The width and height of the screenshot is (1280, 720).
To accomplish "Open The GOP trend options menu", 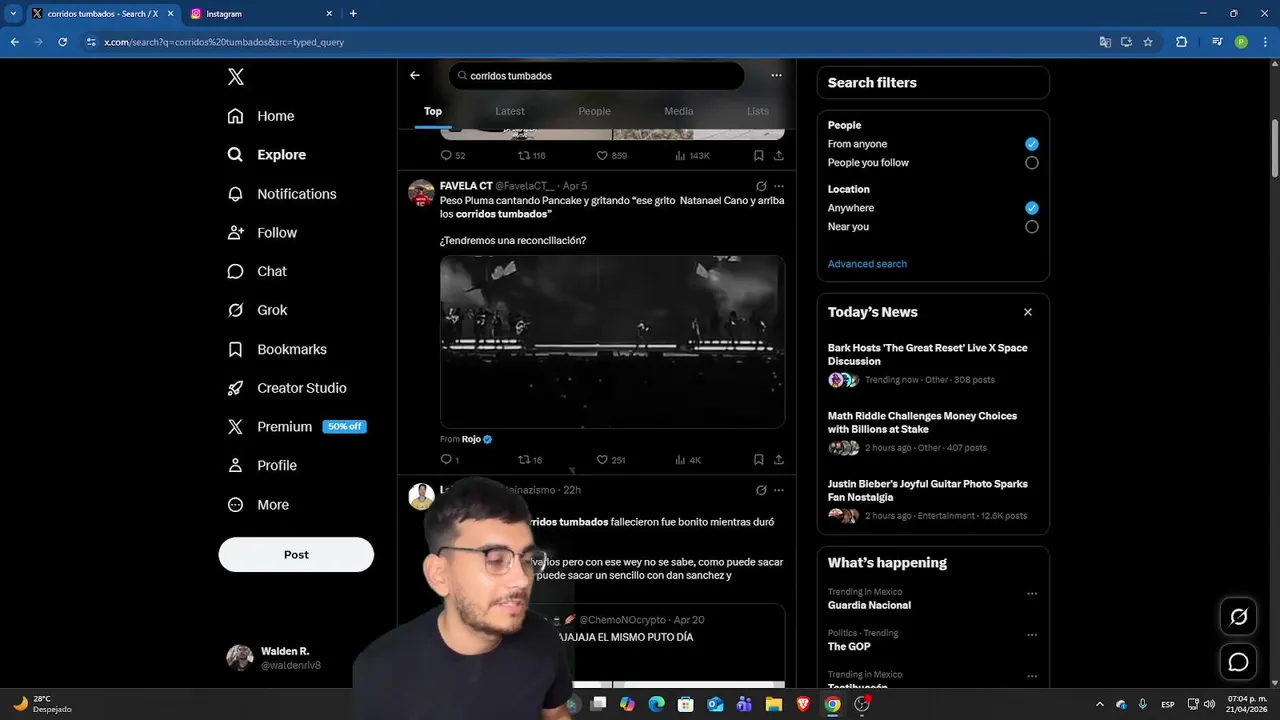I will click(x=1032, y=634).
